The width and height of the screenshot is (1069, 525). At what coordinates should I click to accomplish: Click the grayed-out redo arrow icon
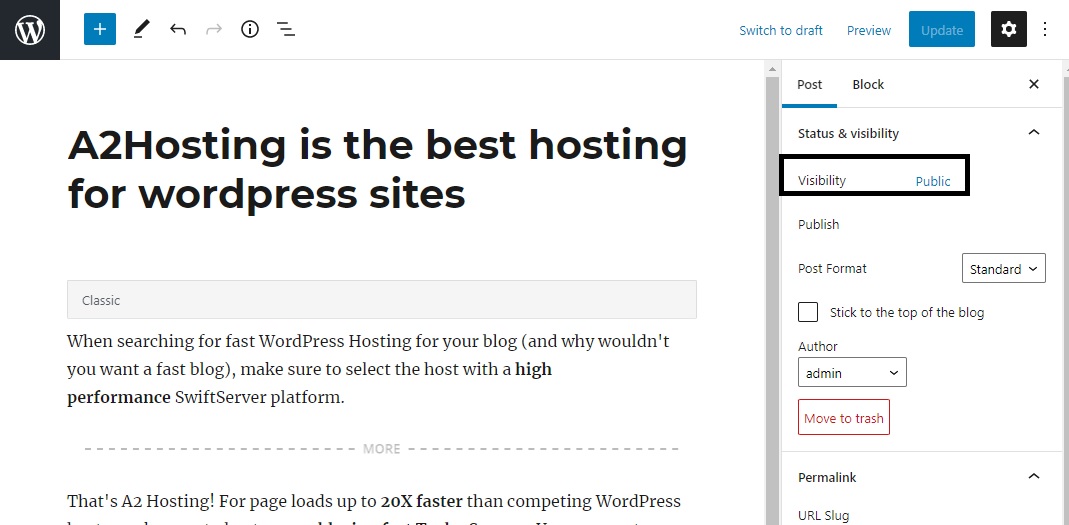pos(214,29)
